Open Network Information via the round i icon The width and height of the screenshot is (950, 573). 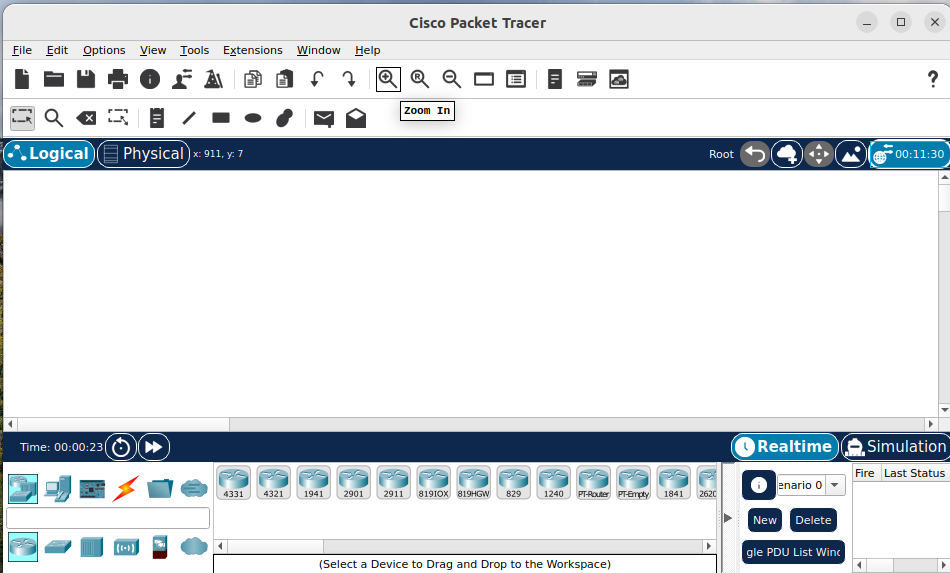(150, 79)
